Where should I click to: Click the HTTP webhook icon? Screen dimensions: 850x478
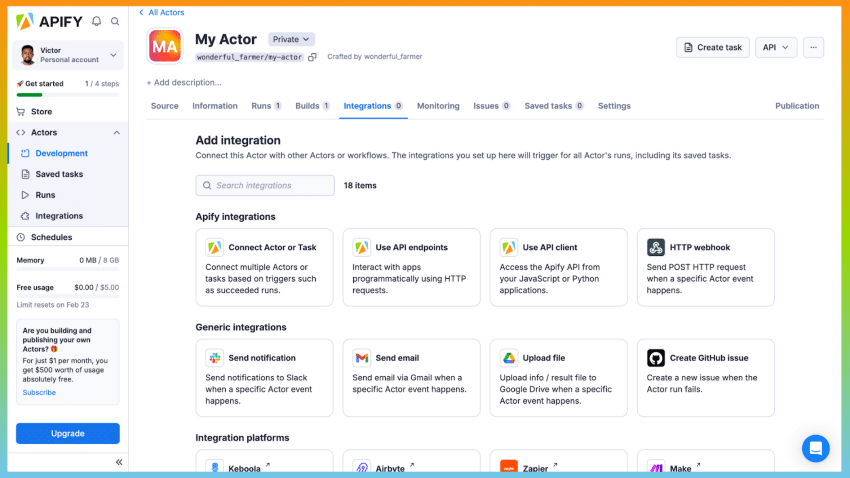click(655, 247)
